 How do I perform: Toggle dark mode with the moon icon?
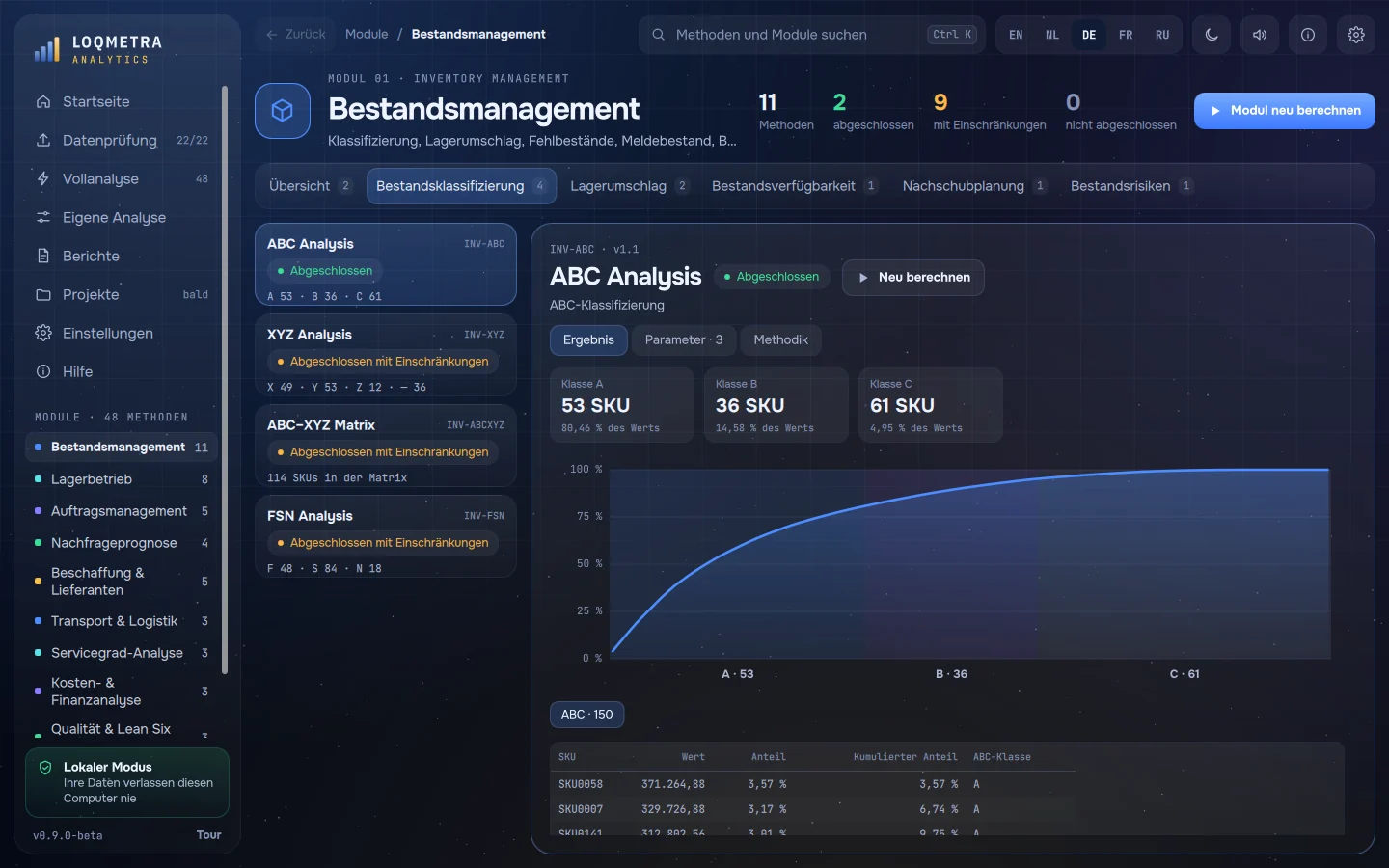click(1212, 35)
